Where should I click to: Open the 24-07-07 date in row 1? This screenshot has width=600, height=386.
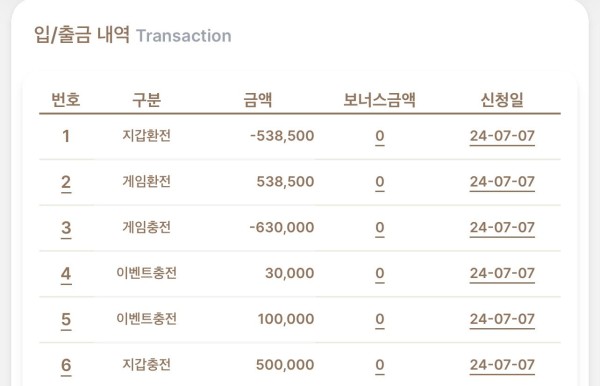pos(502,136)
